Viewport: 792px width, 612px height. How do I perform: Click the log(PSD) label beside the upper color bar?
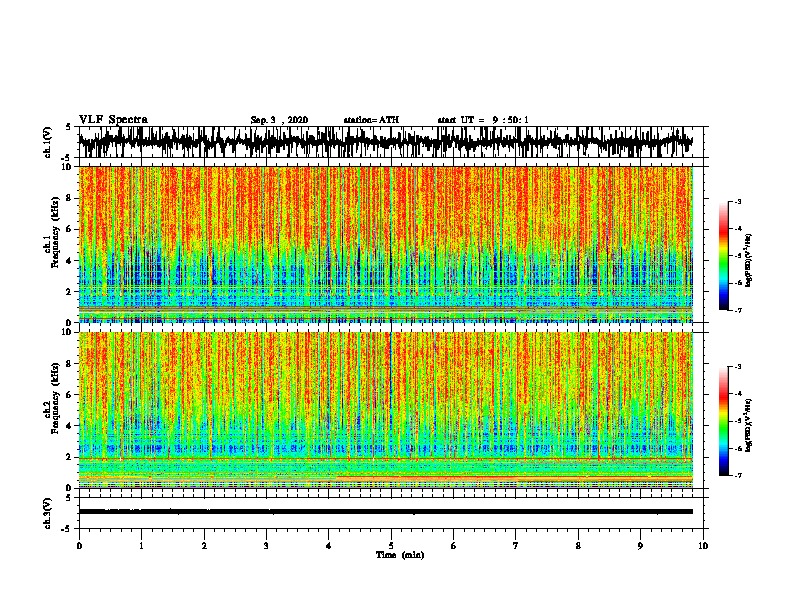(x=749, y=261)
